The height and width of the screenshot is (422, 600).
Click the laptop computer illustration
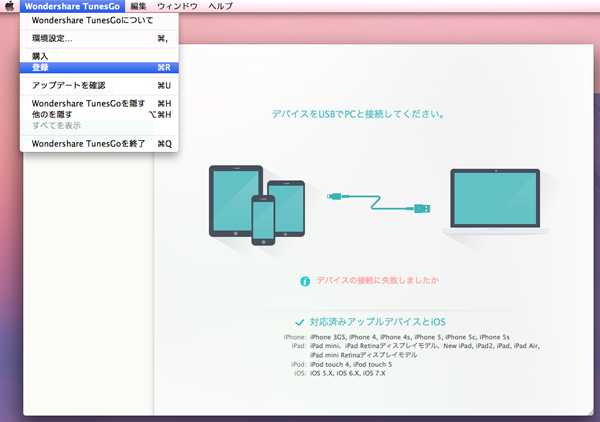pos(495,201)
